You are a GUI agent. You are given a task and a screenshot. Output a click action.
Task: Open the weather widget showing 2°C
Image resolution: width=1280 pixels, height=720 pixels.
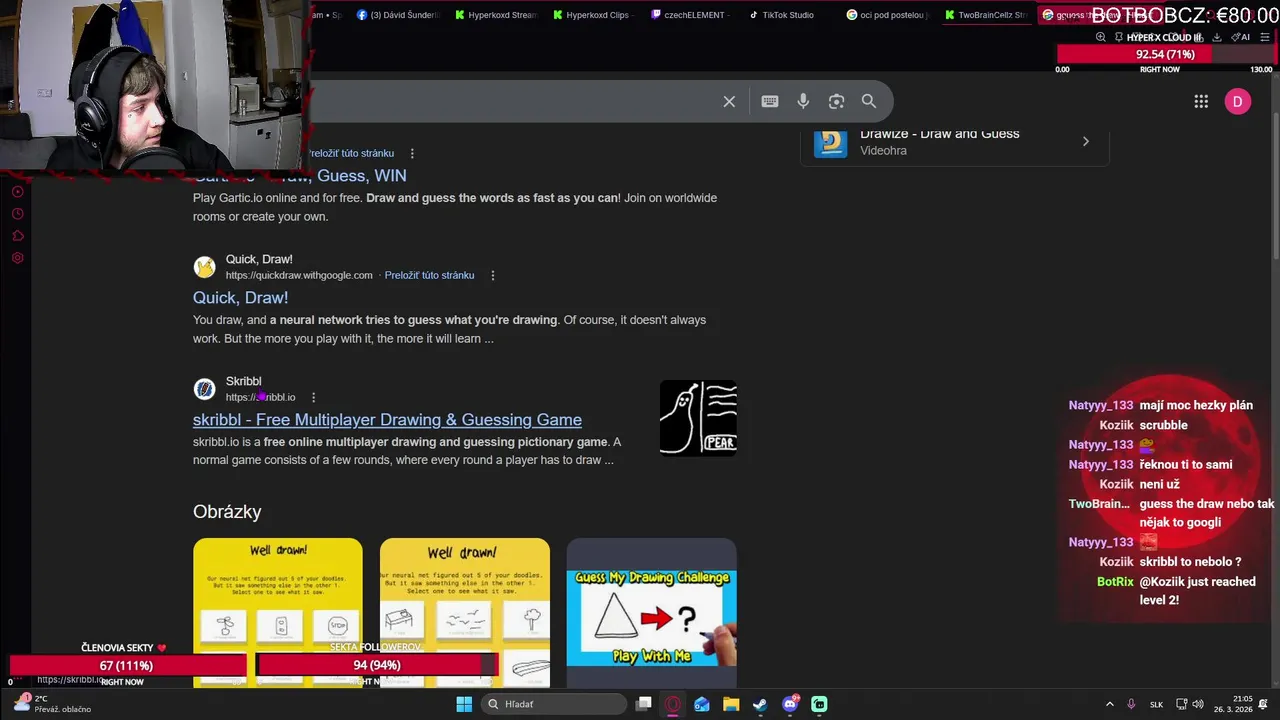(x=52, y=704)
